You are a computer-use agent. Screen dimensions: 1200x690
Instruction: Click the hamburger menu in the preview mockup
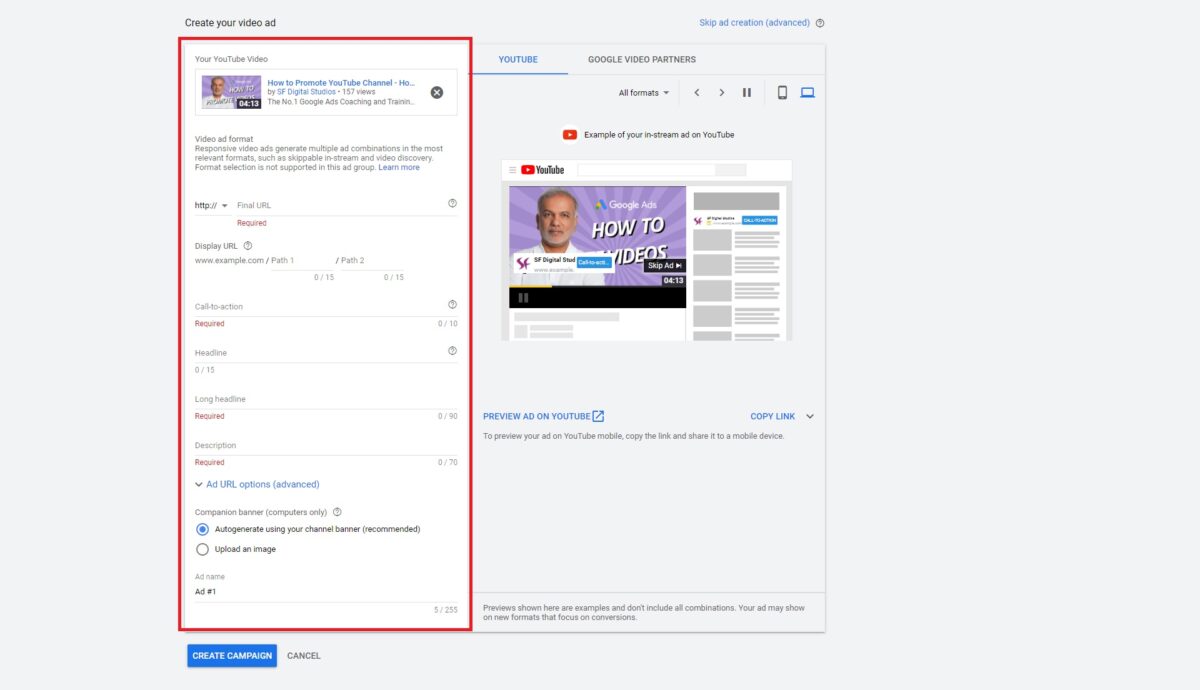tap(513, 170)
